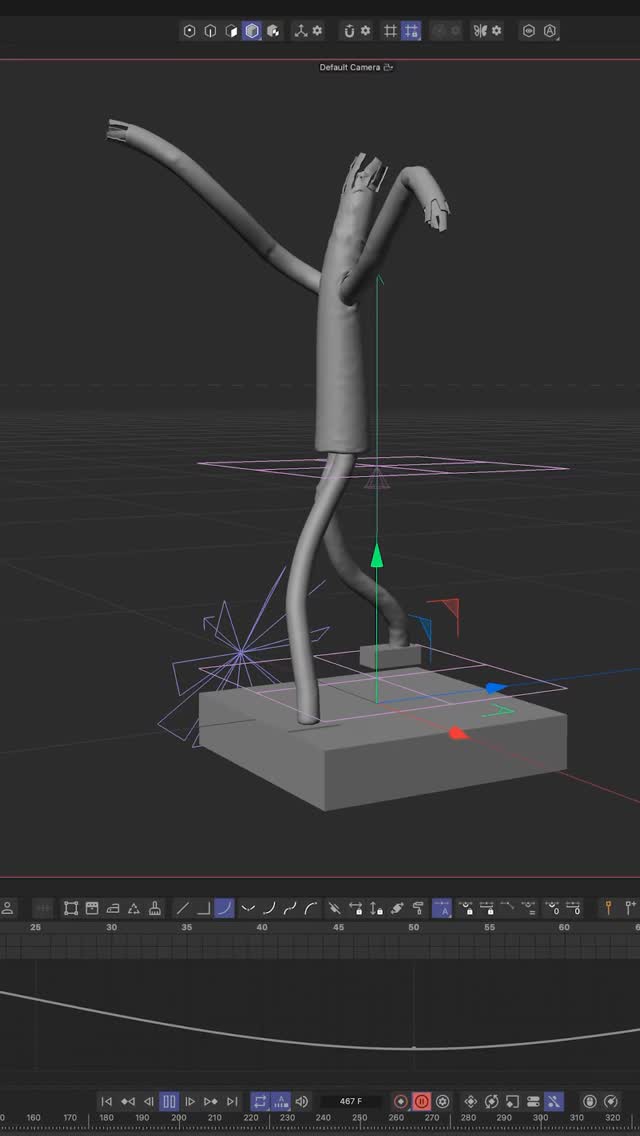This screenshot has width=640, height=1136.
Task: Click the paint roller icon
Action: 418,908
